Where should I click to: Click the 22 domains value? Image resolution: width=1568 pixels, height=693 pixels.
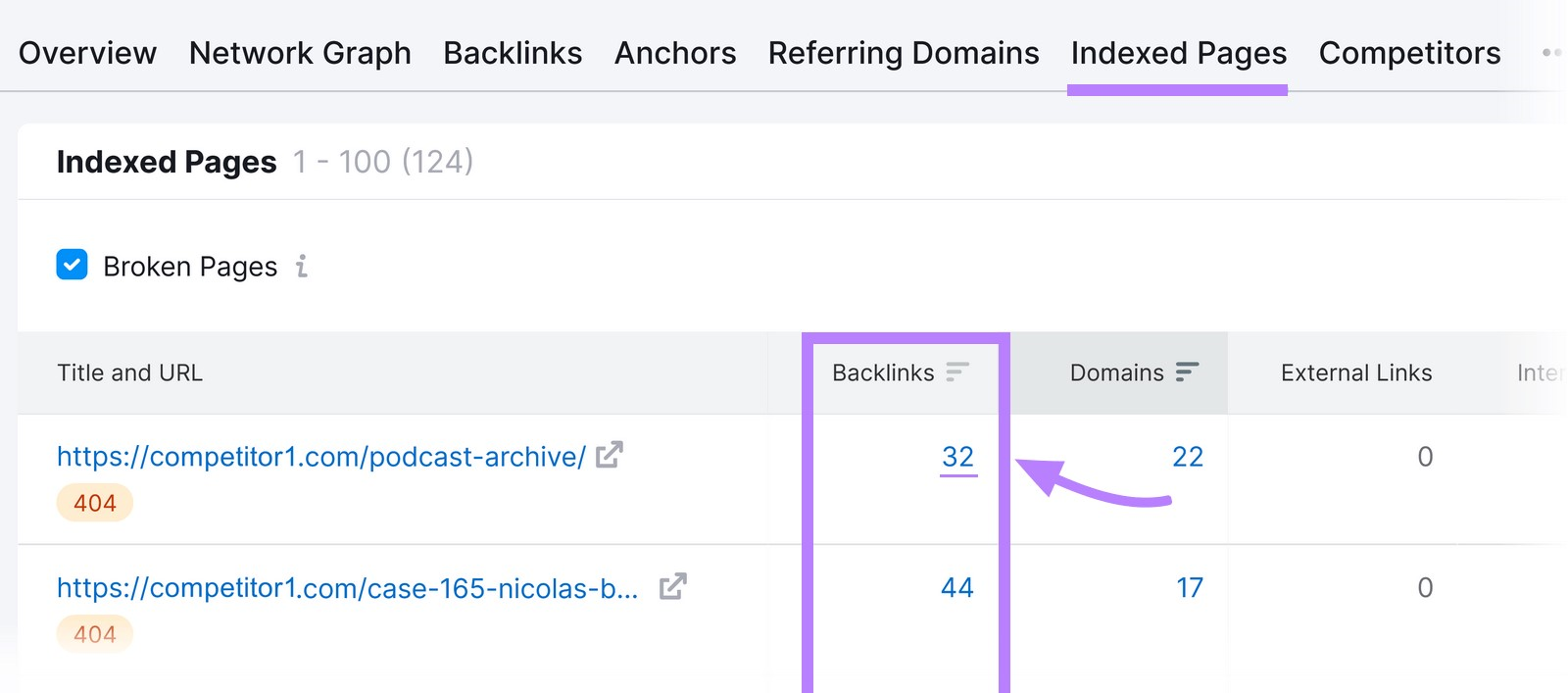tap(1188, 457)
